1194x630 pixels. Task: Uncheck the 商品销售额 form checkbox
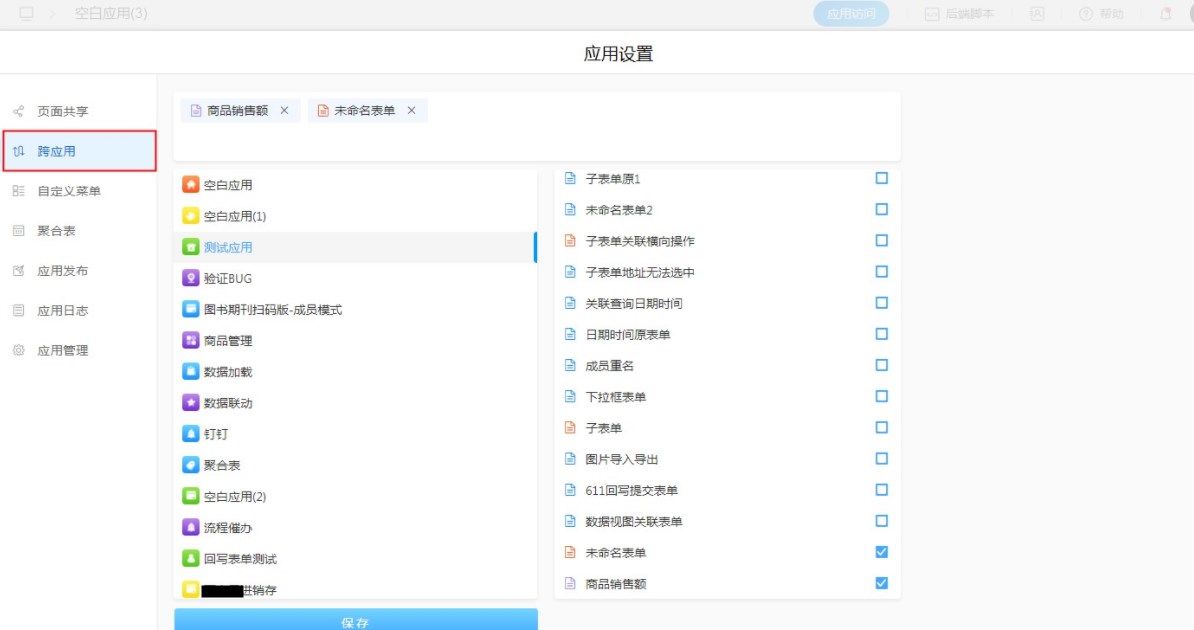coord(881,583)
